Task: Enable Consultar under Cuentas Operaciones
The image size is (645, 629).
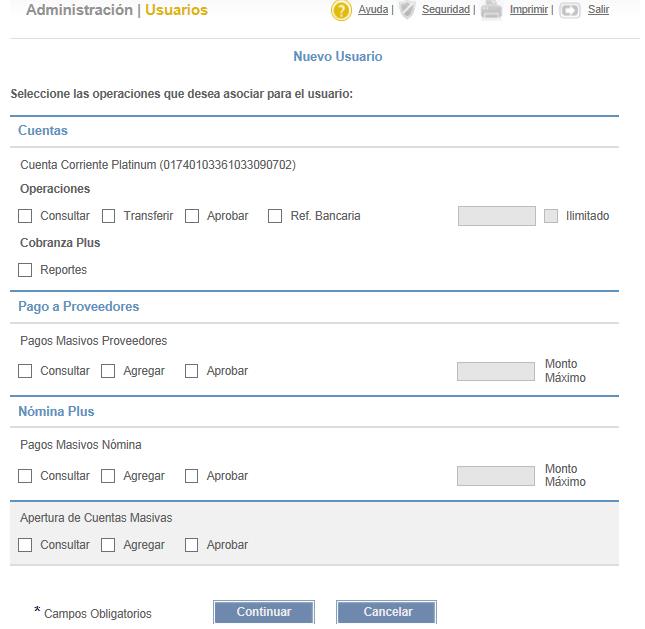Action: coord(25,217)
